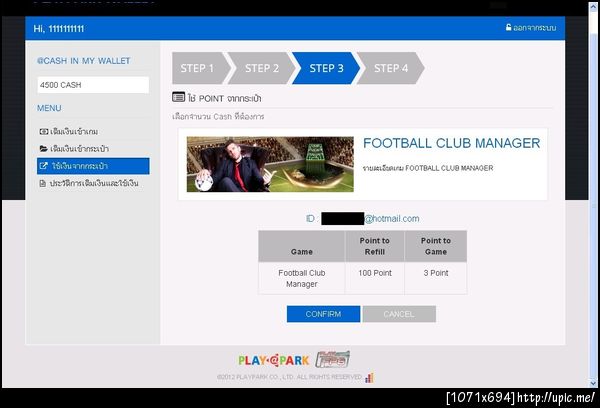Click the '3 Point' table cell
This screenshot has width=600, height=408.
pos(436,278)
